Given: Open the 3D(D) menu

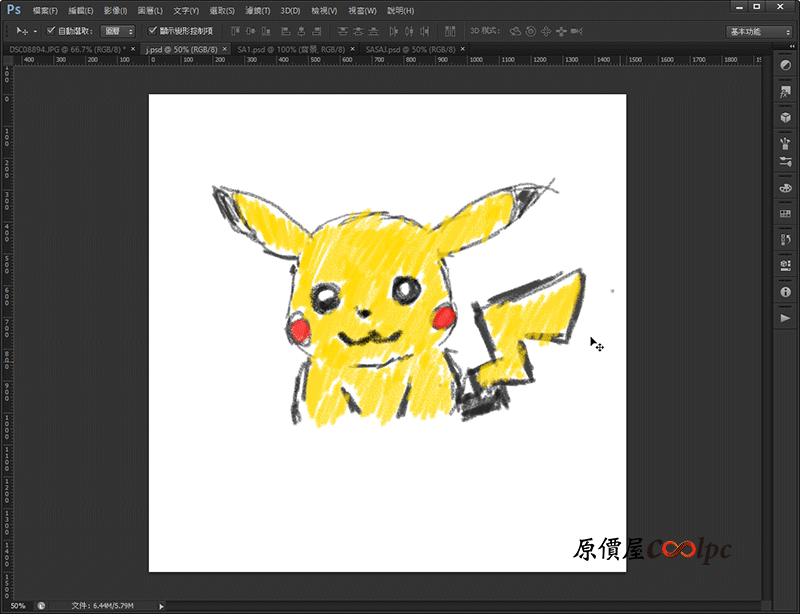Looking at the screenshot, I should coord(290,10).
